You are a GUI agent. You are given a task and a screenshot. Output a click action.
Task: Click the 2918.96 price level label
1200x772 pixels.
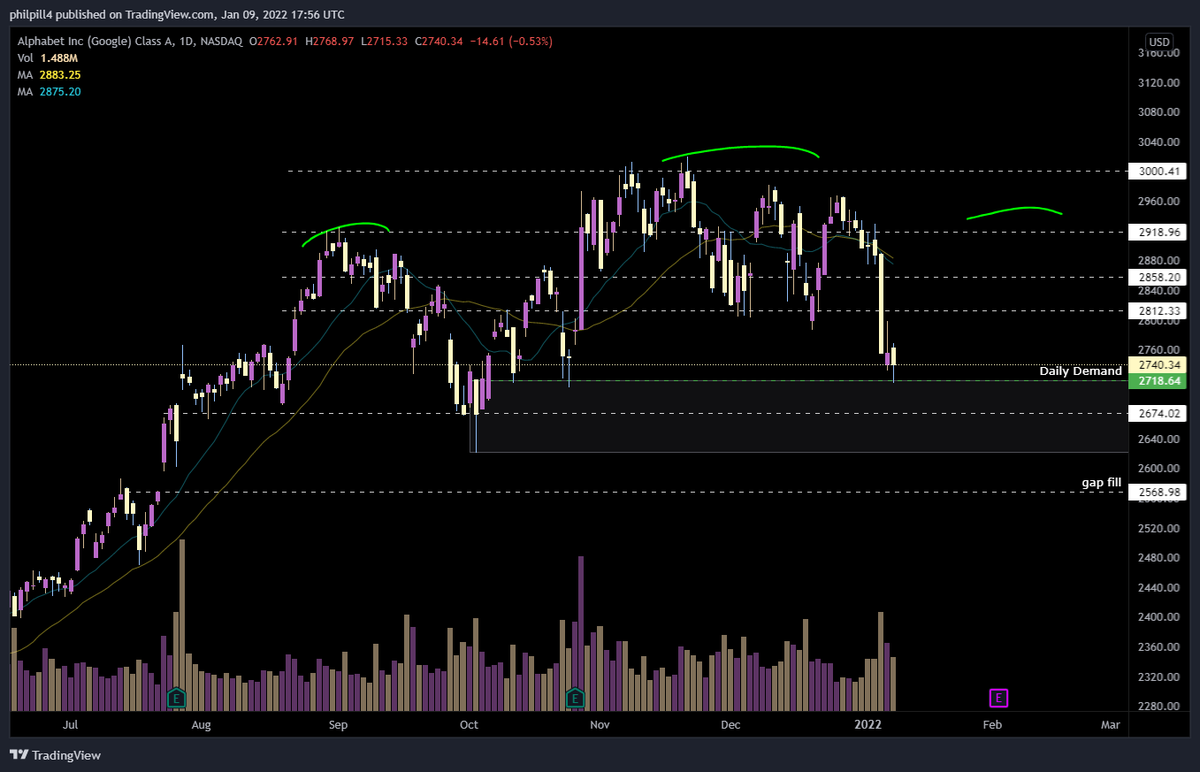[1157, 232]
